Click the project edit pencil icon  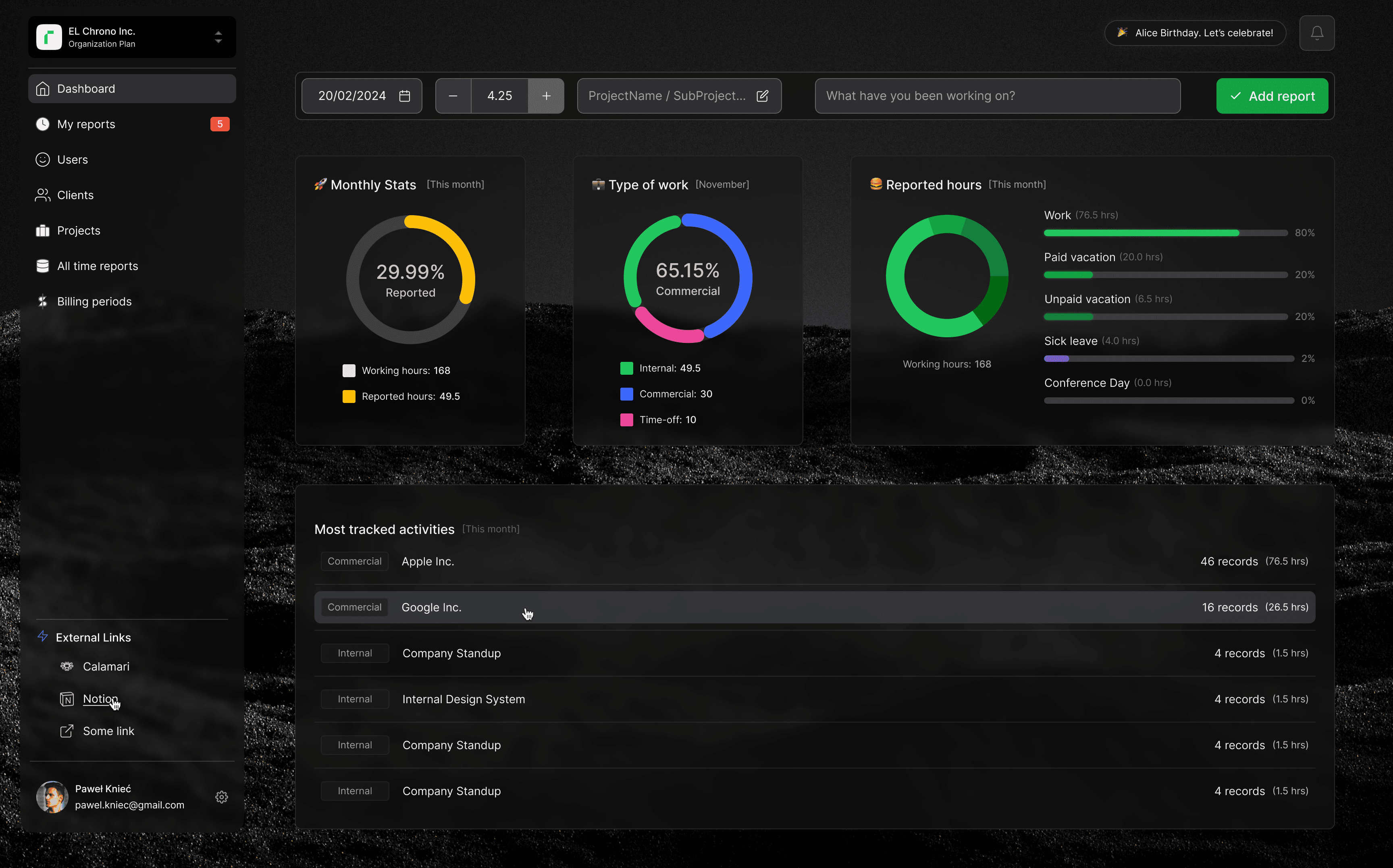tap(762, 96)
